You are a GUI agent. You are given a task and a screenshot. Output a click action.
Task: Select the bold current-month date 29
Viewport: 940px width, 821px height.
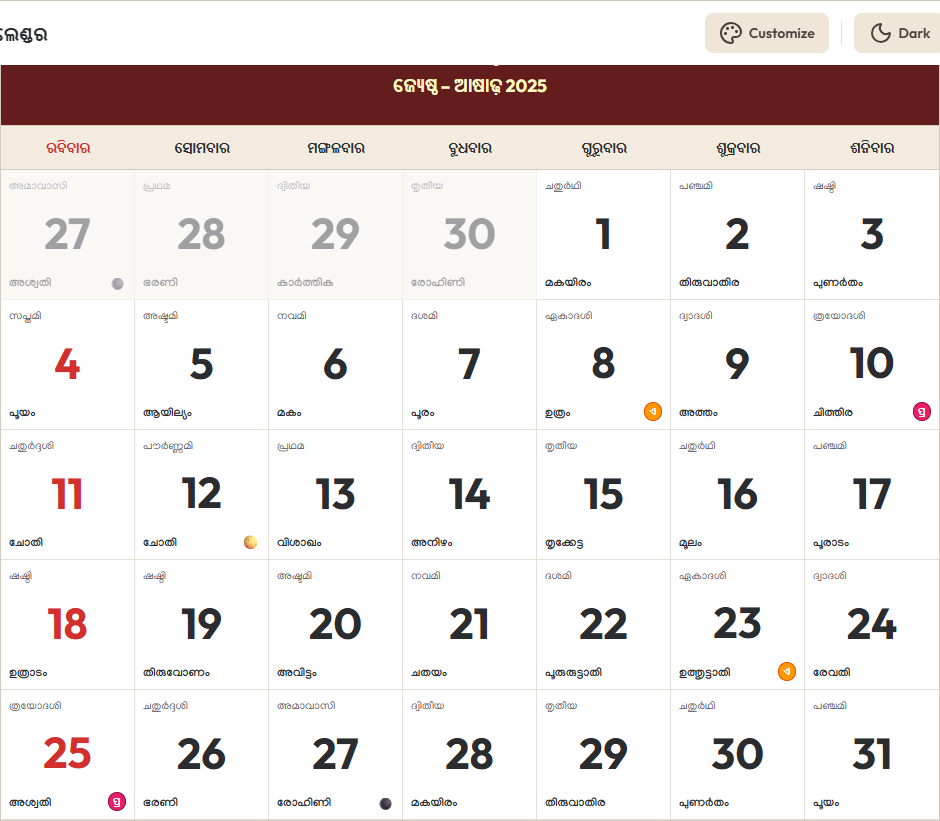click(603, 754)
